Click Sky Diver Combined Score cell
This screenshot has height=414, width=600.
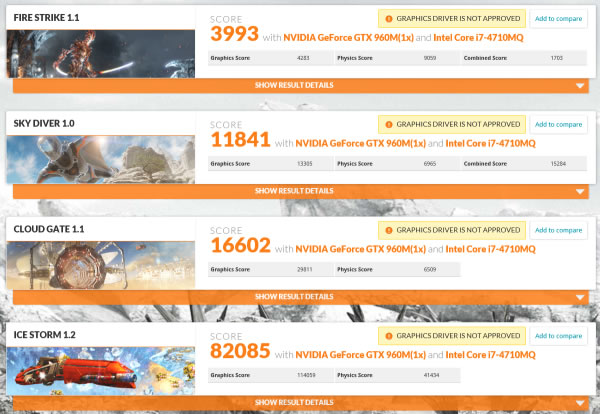[x=524, y=164]
